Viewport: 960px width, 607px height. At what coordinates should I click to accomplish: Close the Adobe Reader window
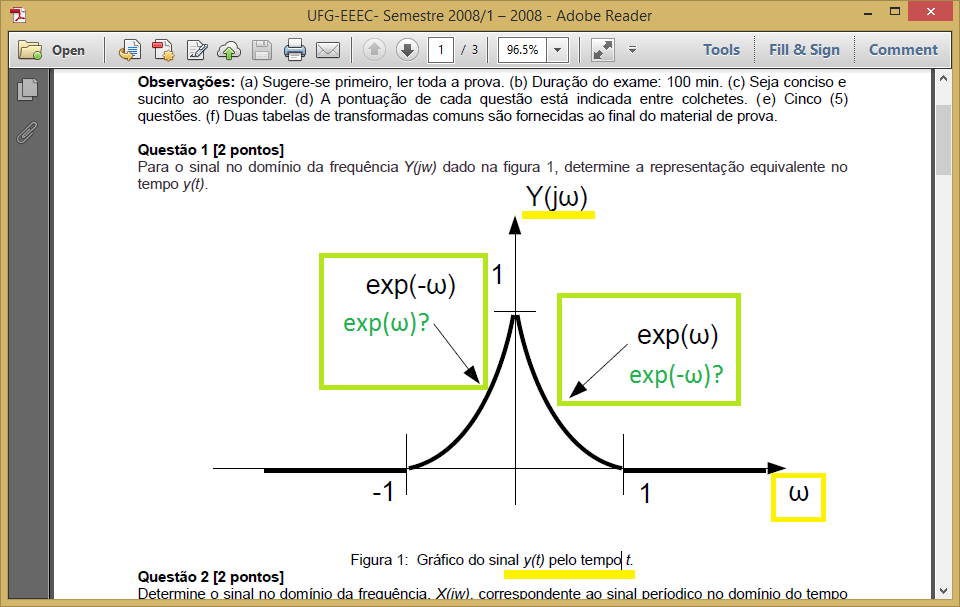point(931,12)
